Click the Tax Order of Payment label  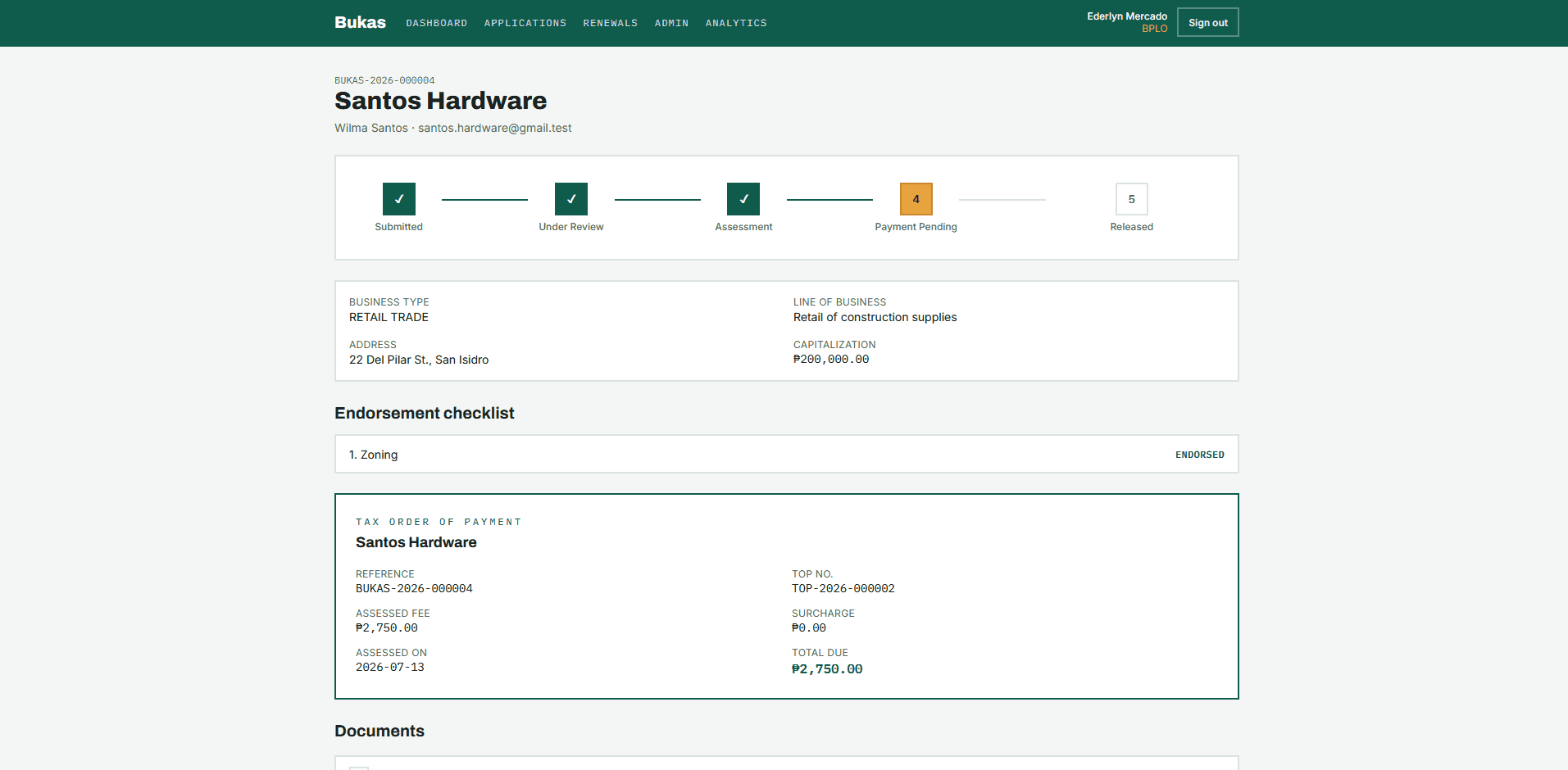[439, 522]
